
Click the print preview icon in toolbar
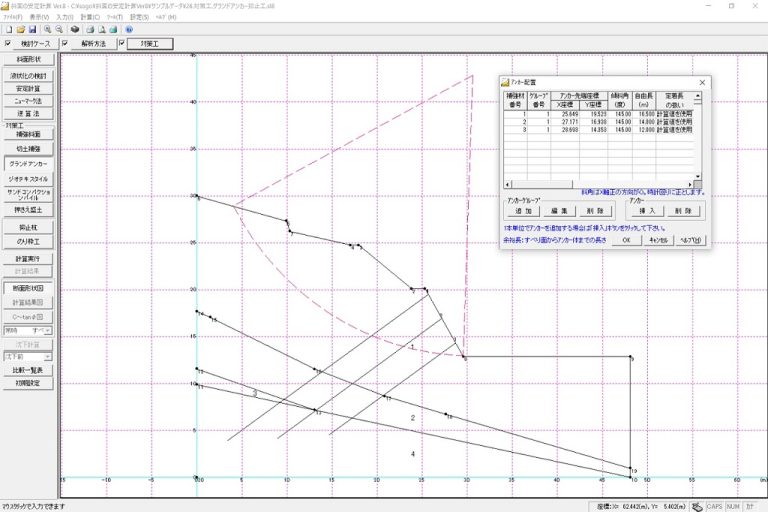[x=101, y=30]
